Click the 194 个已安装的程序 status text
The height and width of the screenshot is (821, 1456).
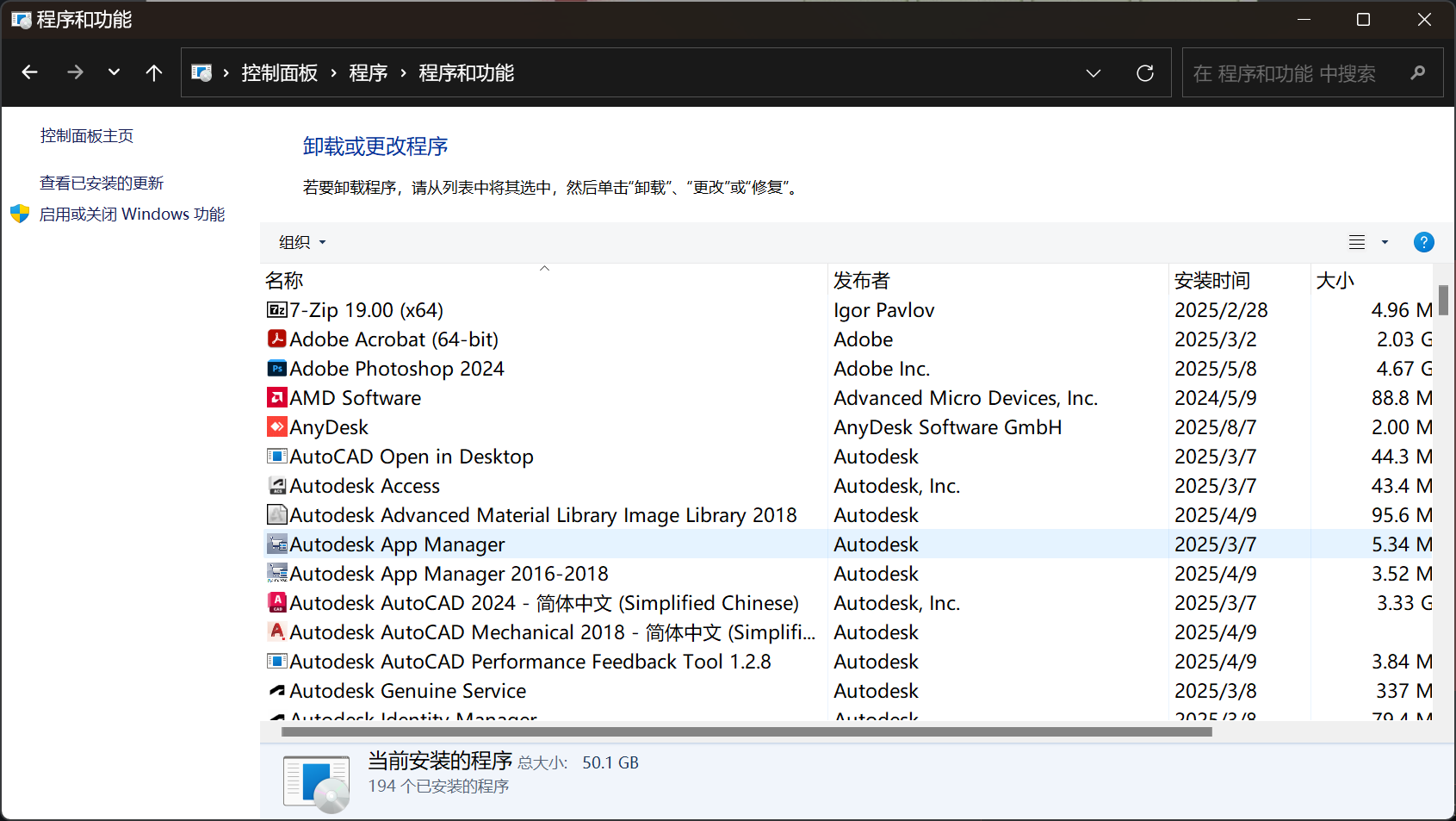click(x=439, y=787)
